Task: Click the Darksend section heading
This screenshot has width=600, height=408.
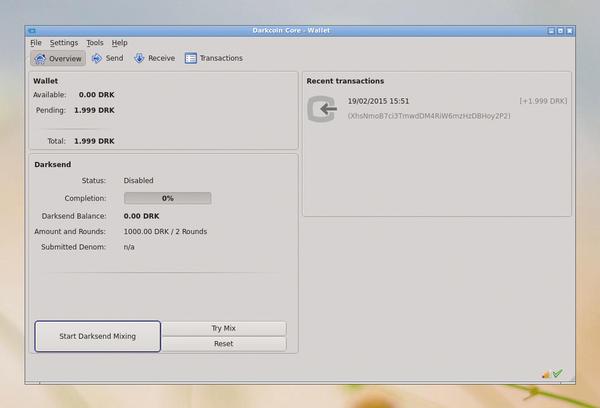Action: 52,164
